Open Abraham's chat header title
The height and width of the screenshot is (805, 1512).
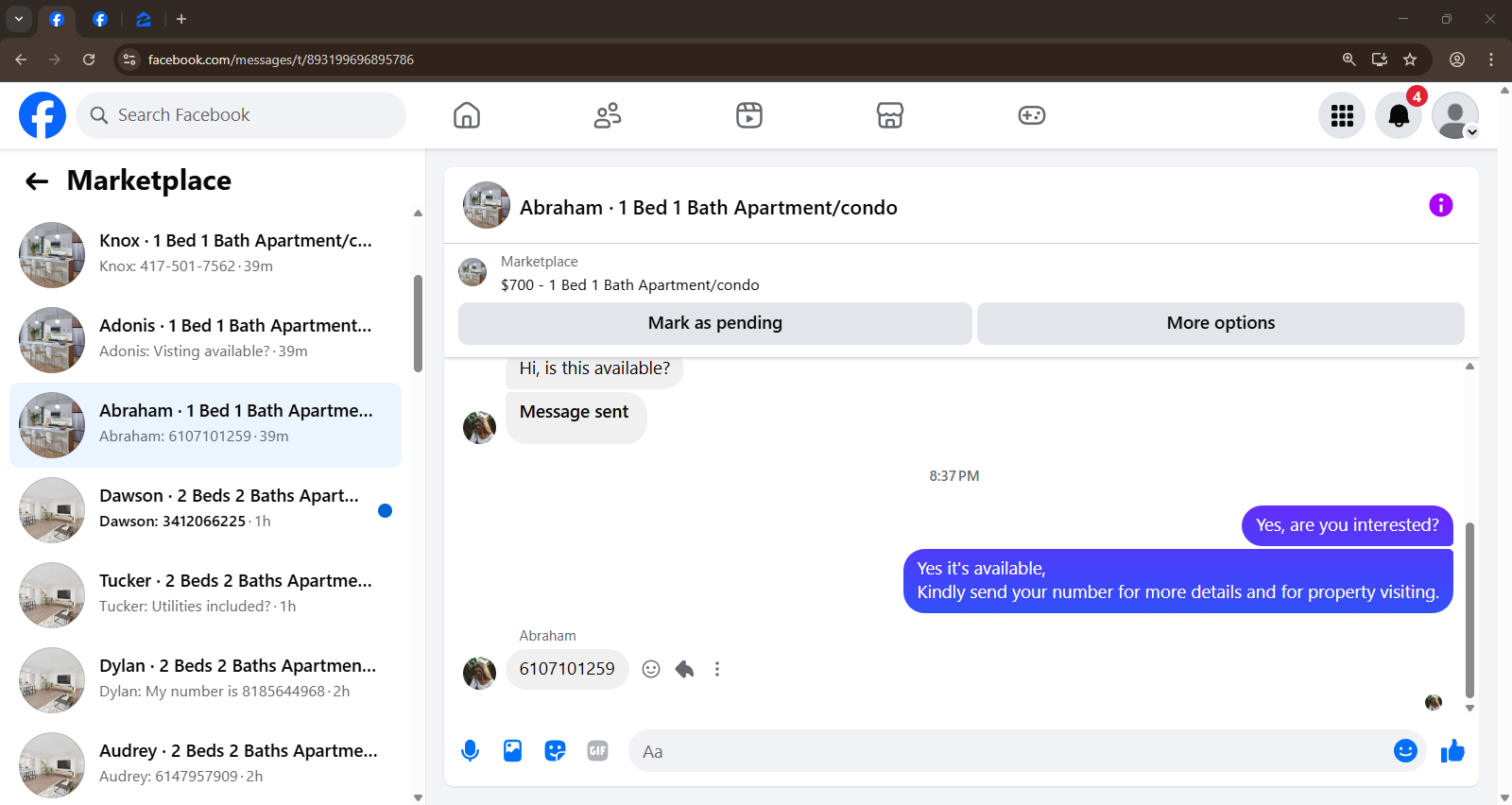(708, 208)
